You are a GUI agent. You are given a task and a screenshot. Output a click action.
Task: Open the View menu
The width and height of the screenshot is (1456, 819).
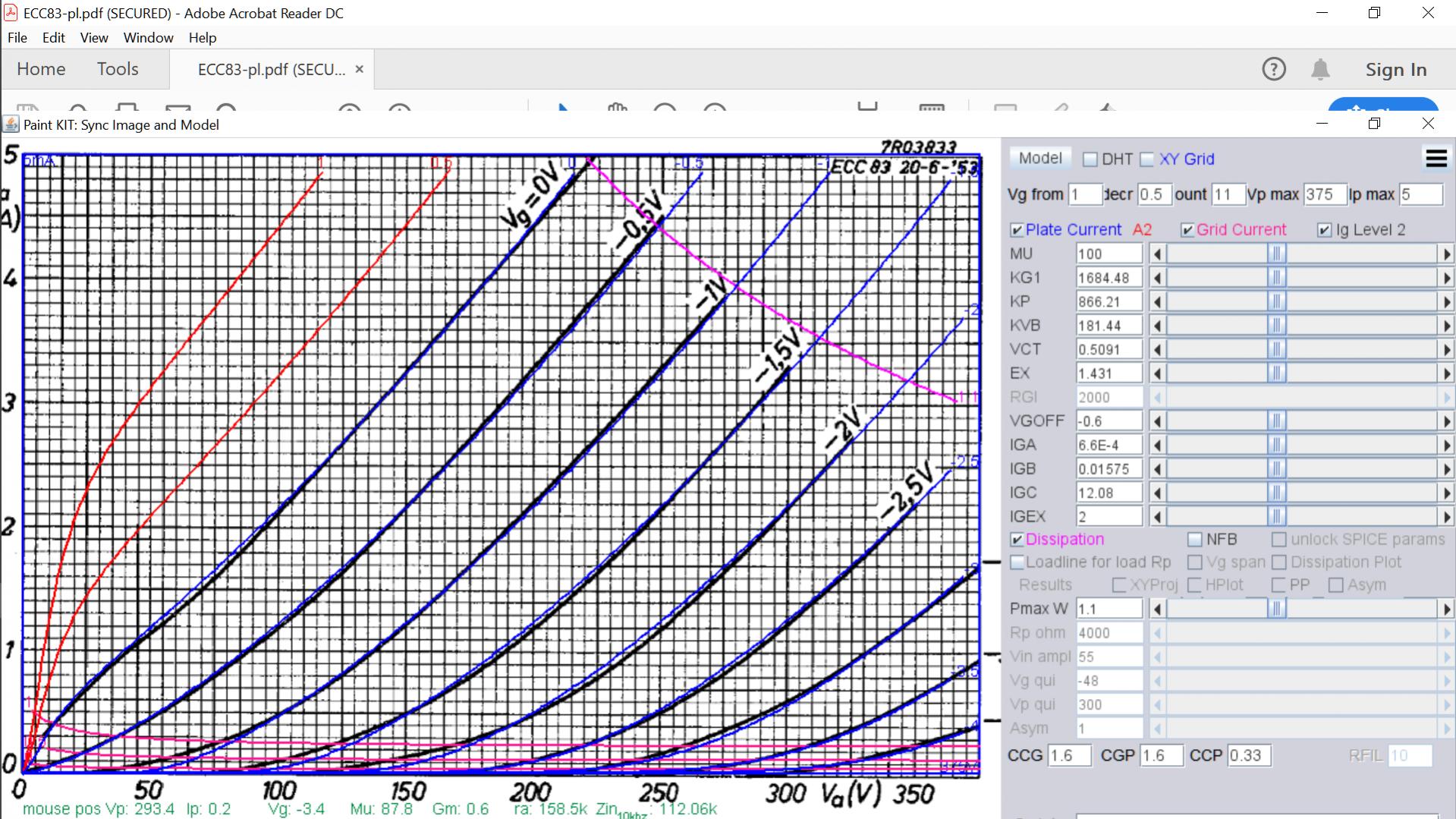pos(94,37)
